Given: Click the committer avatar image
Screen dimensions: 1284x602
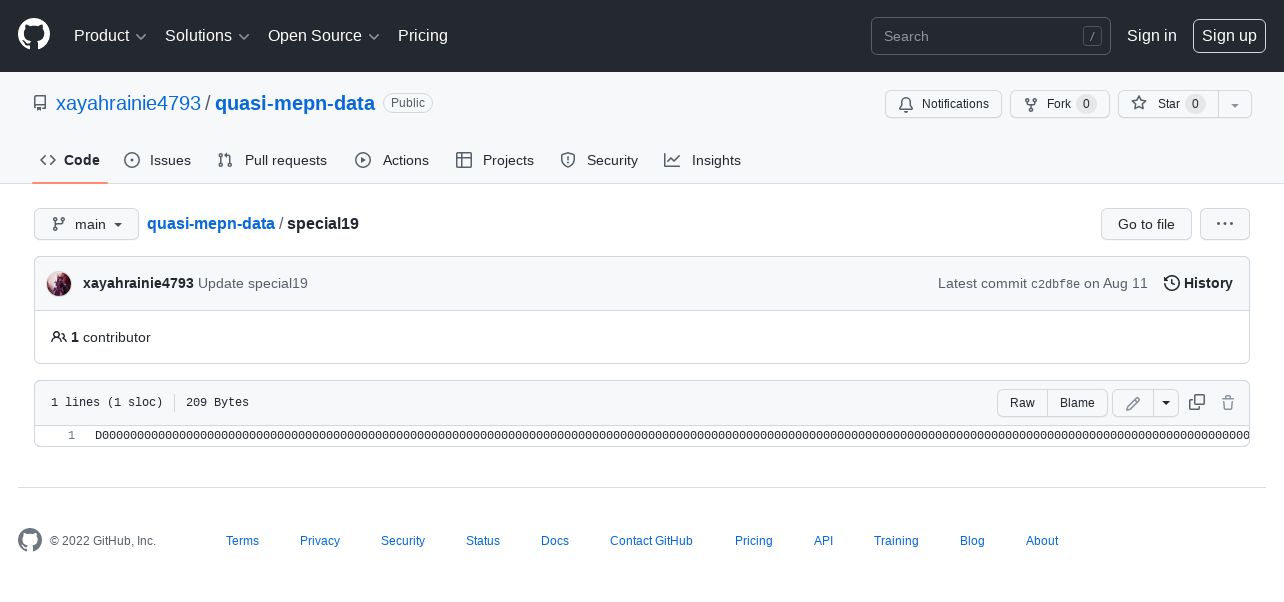Looking at the screenshot, I should click(x=59, y=284).
